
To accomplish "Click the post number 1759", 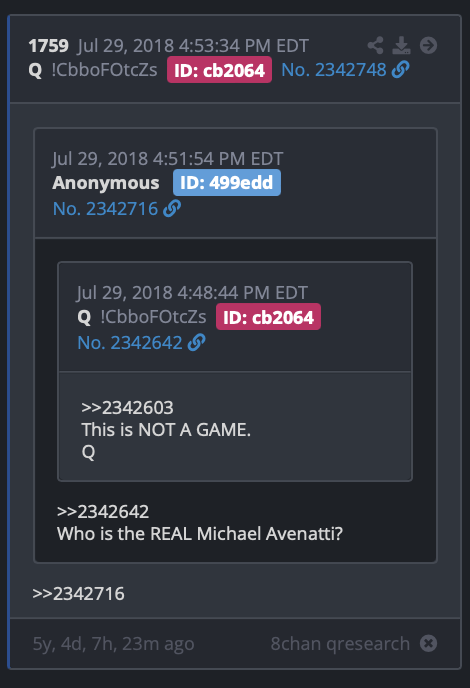I will coord(48,46).
